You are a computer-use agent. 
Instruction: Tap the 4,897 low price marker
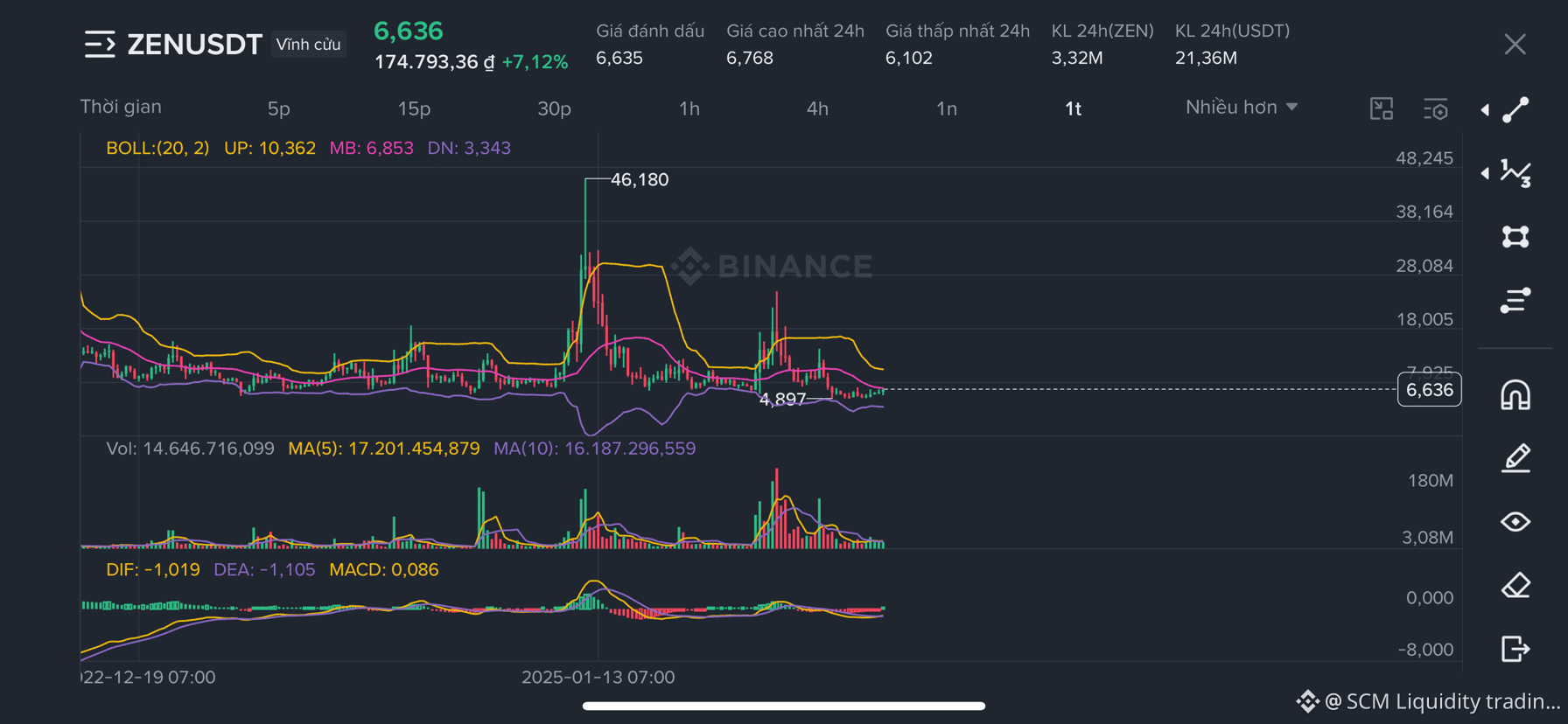(782, 400)
